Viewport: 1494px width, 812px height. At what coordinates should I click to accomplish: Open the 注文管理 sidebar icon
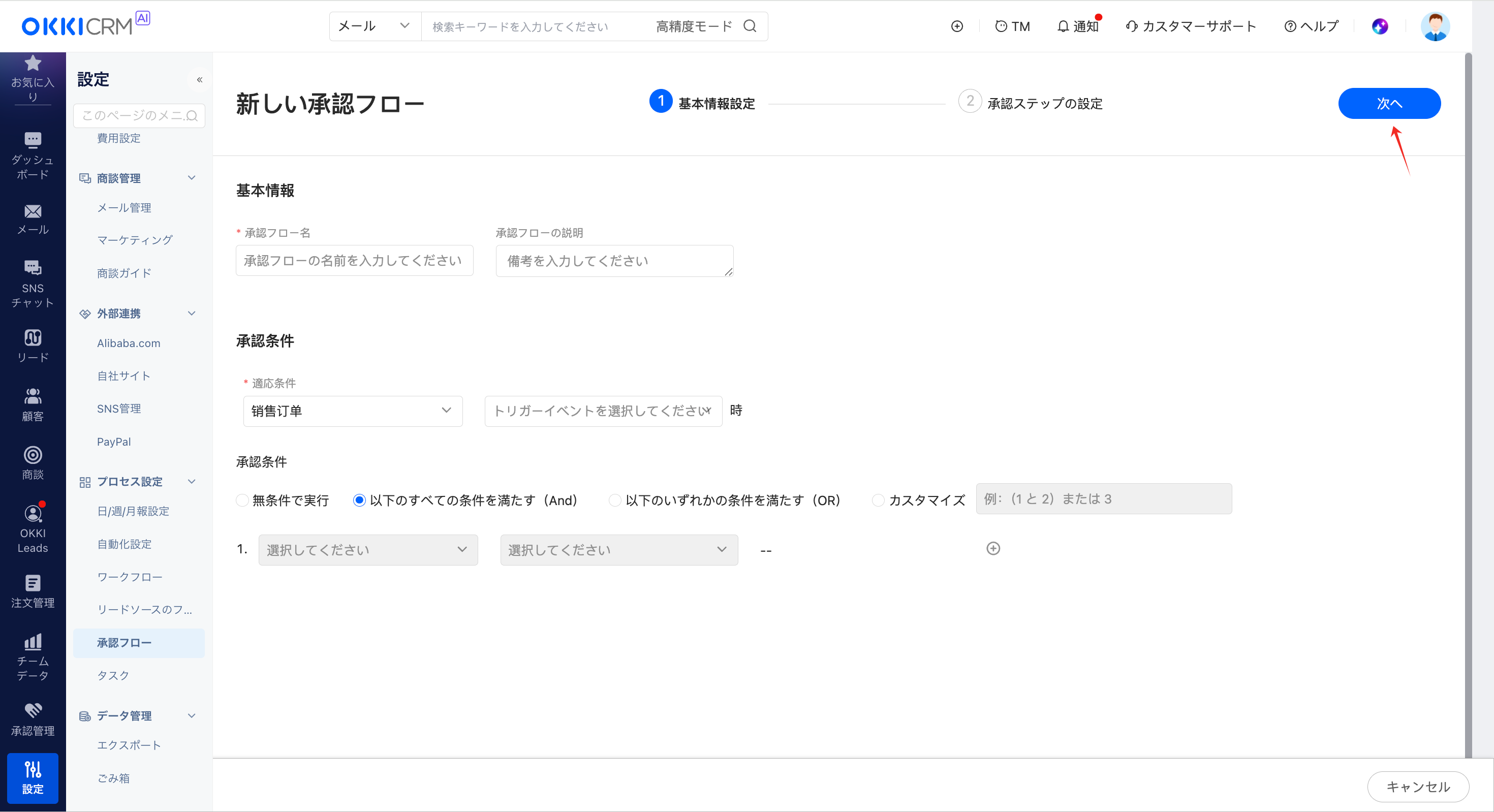tap(33, 583)
